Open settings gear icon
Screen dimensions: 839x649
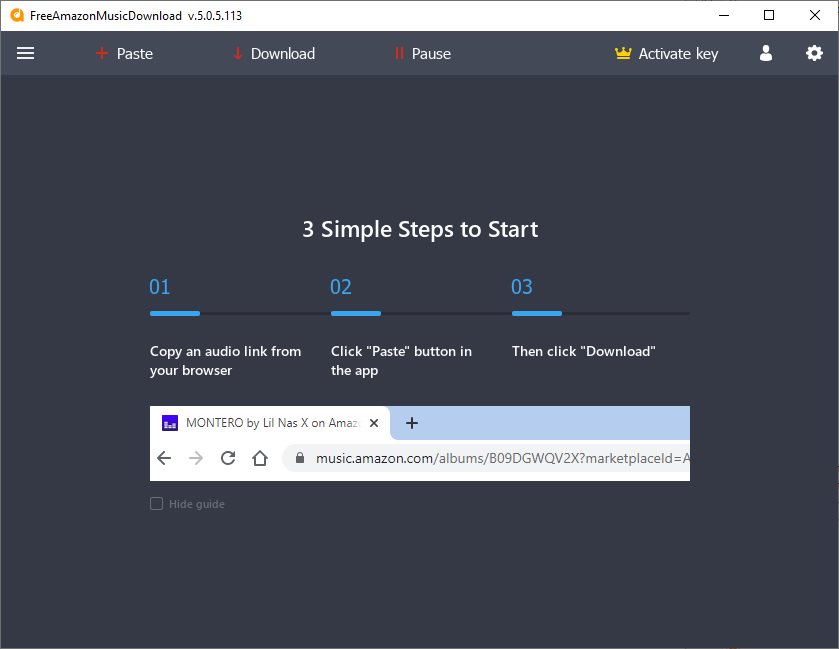point(814,53)
